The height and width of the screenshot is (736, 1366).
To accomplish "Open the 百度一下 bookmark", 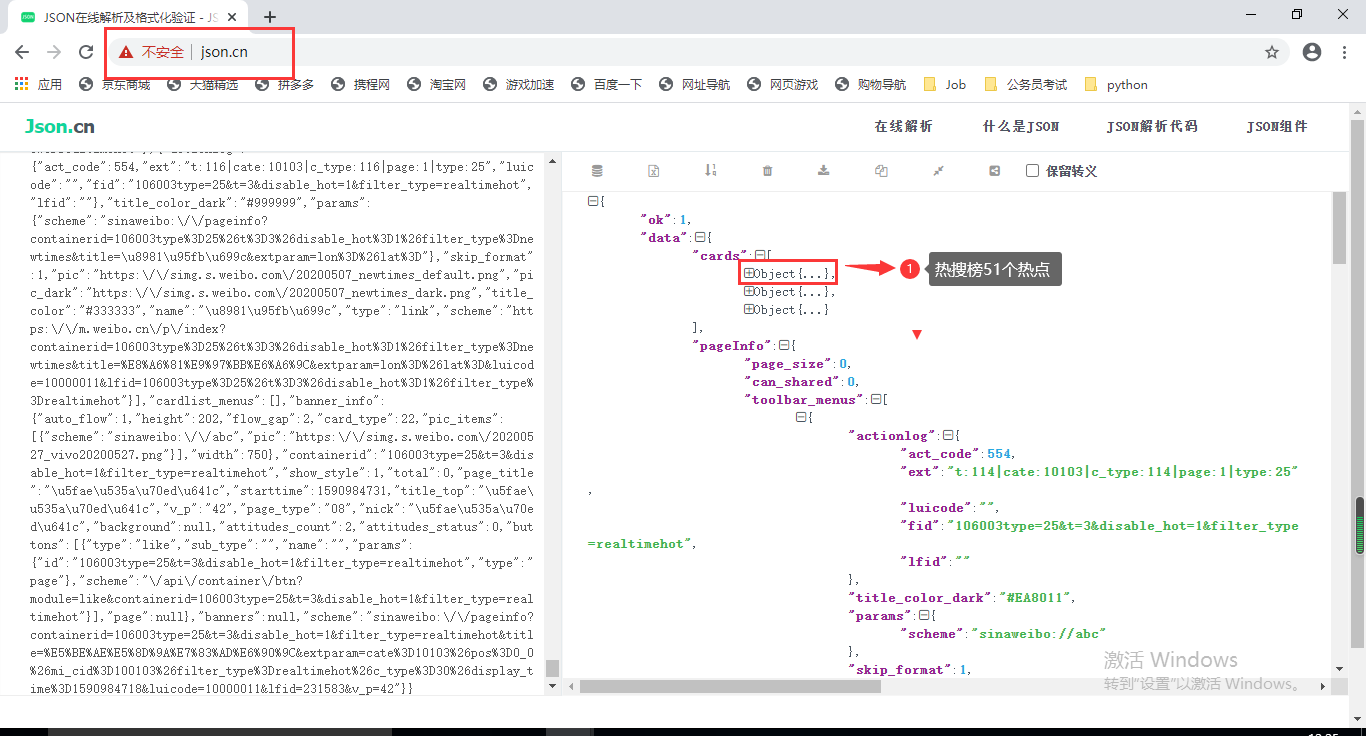I will click(607, 85).
